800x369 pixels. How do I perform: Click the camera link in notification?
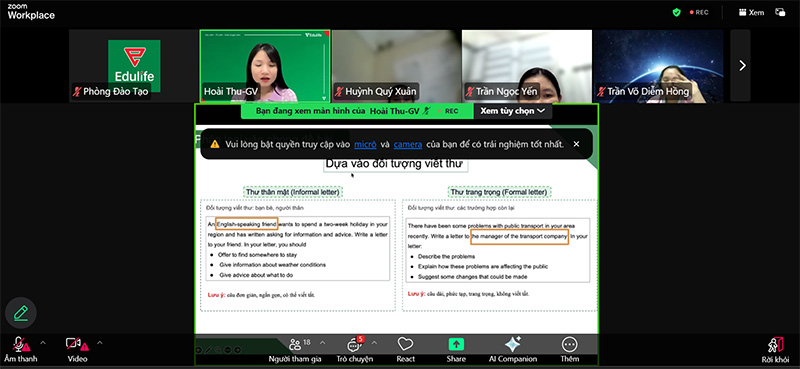[x=408, y=144]
